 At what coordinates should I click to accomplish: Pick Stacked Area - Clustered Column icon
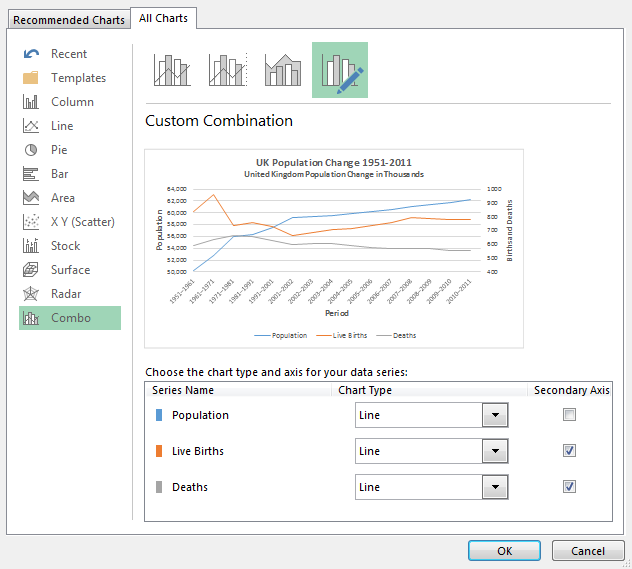pos(283,70)
